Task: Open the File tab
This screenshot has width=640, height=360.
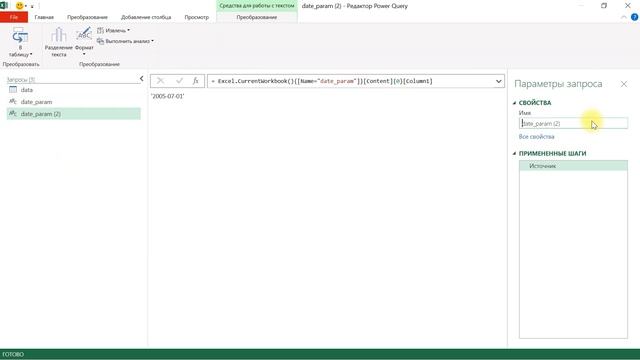Action: point(14,17)
